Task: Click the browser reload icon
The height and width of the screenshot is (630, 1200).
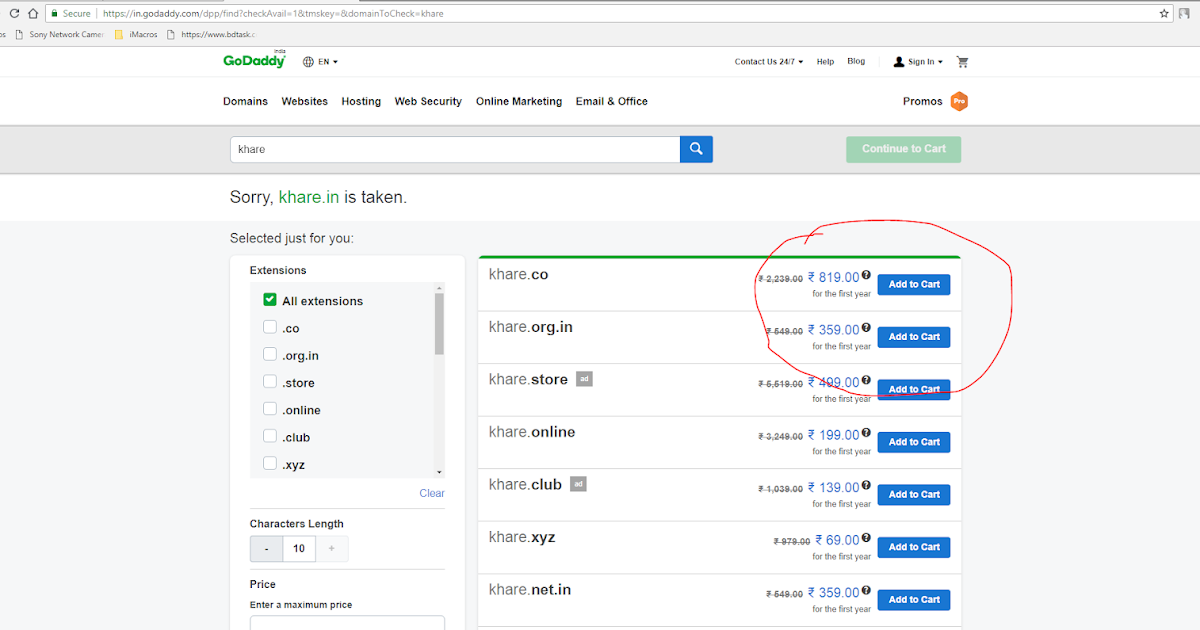Action: (14, 12)
